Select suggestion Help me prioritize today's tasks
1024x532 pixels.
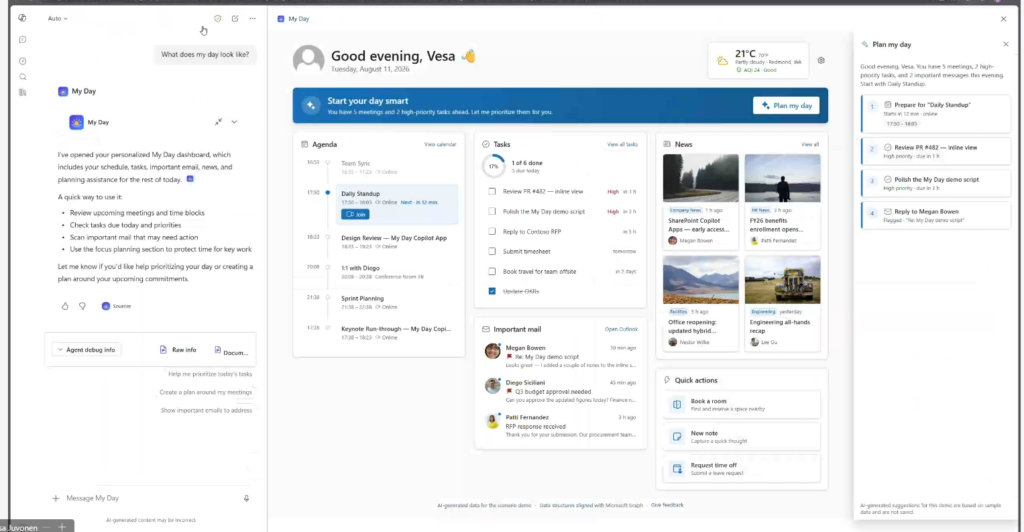click(x=210, y=374)
